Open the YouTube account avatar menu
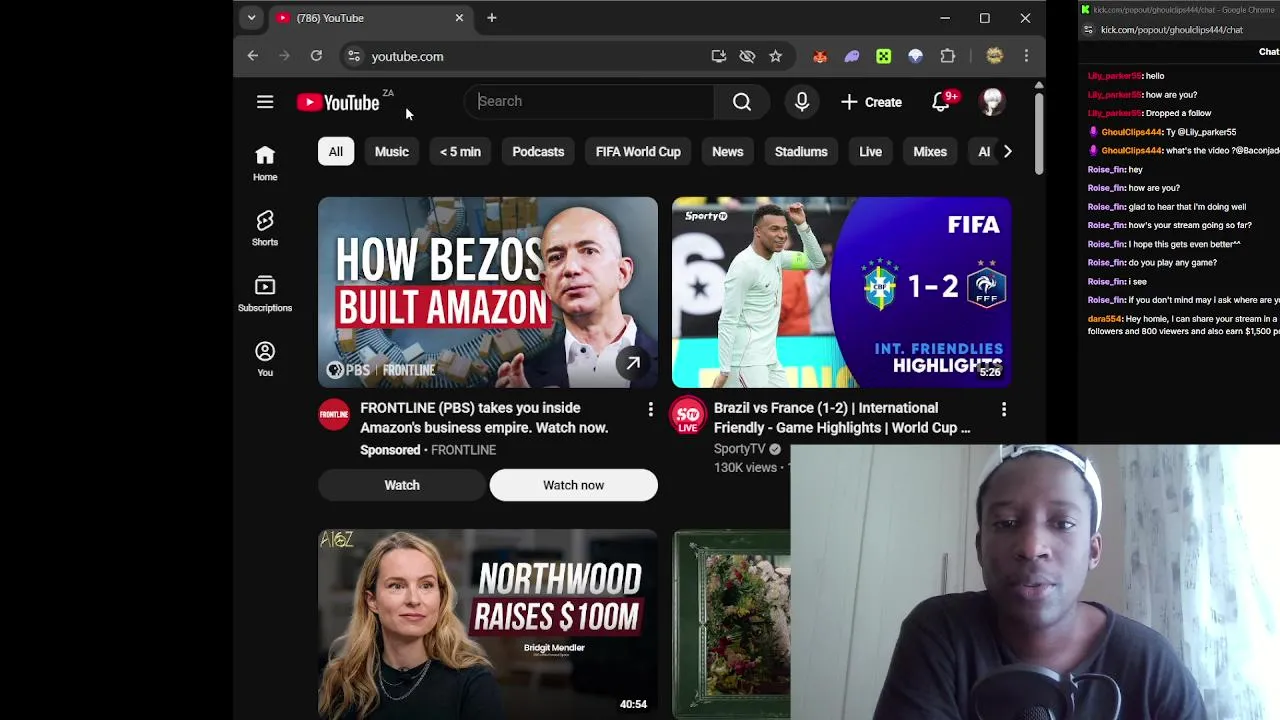This screenshot has width=1280, height=720. tap(992, 102)
